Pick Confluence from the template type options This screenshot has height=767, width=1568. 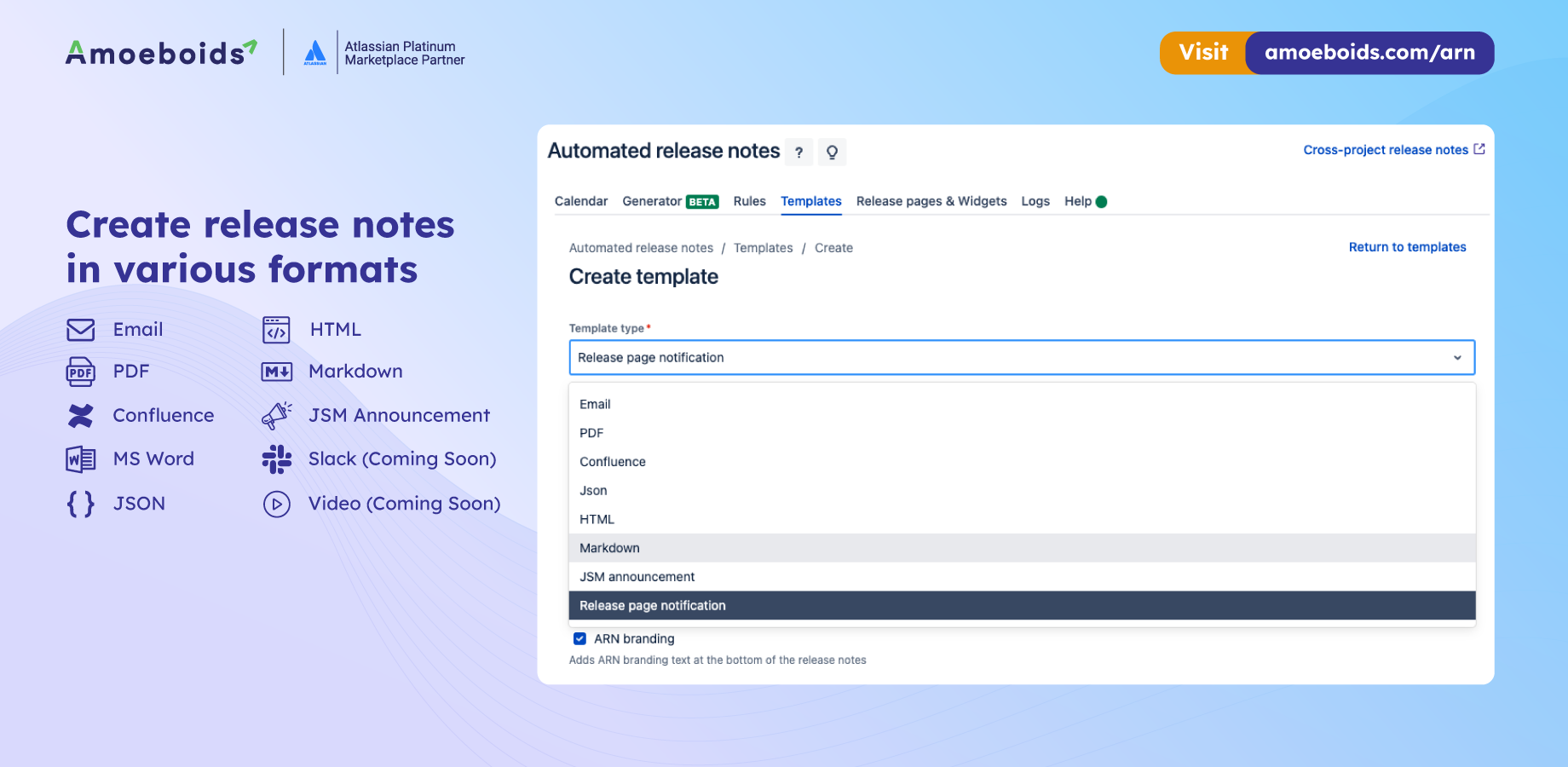[1022, 462]
